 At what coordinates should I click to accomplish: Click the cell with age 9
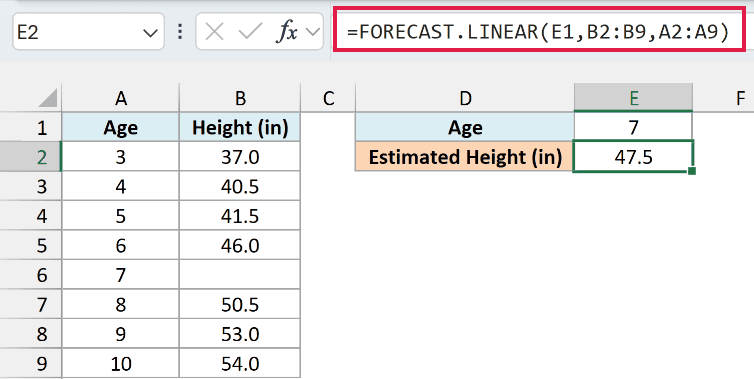coord(121,334)
